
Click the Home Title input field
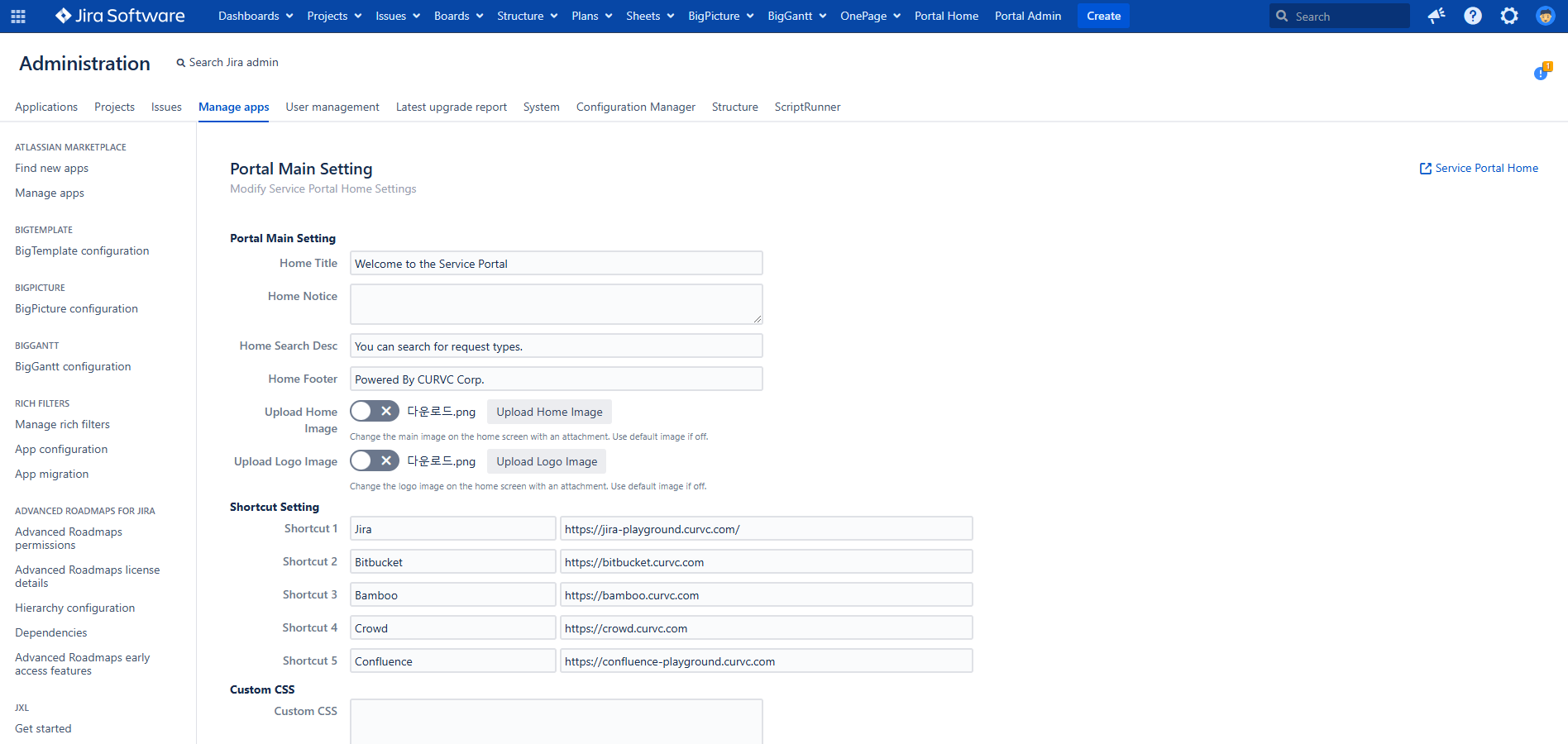[556, 263]
